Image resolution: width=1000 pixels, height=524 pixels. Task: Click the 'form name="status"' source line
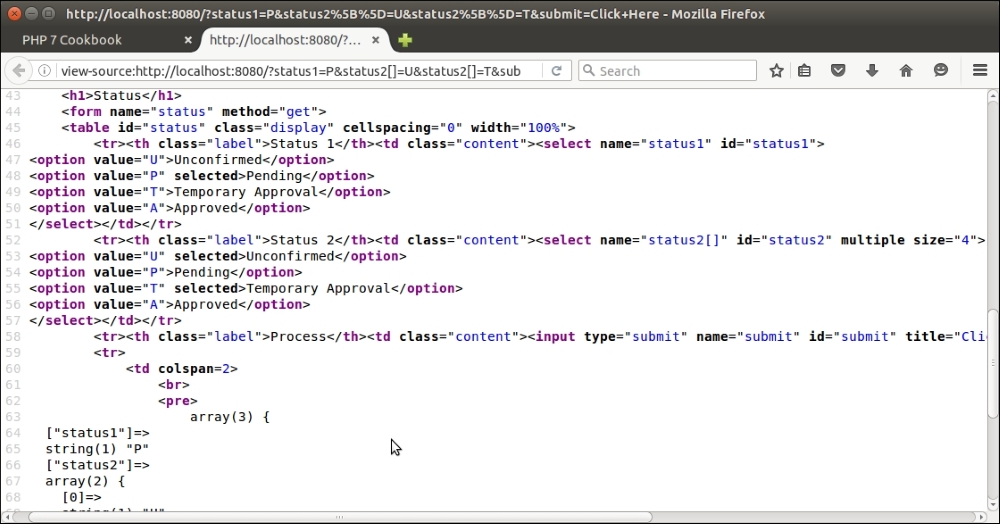coord(194,112)
